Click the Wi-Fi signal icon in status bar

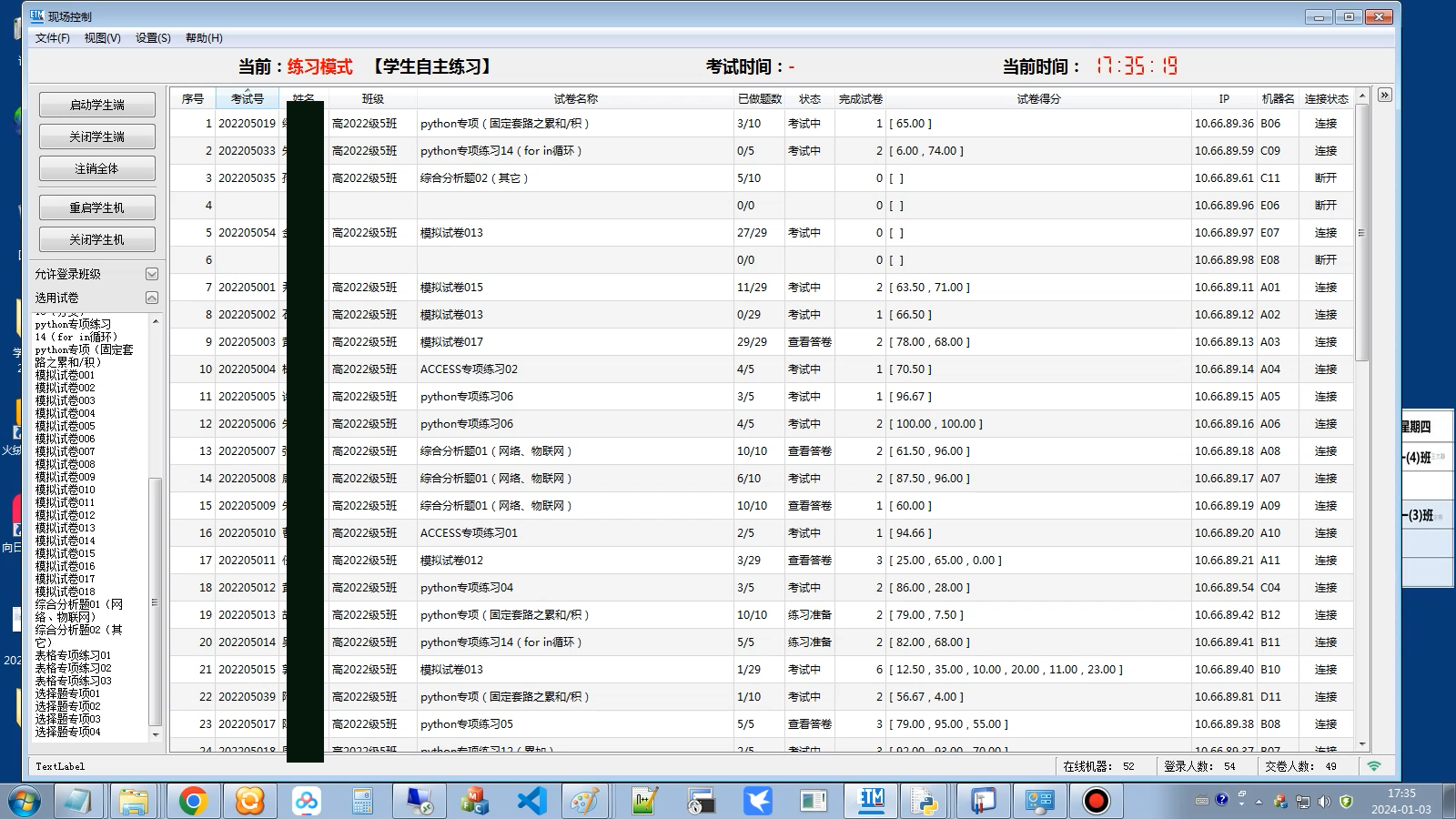pos(1374,766)
